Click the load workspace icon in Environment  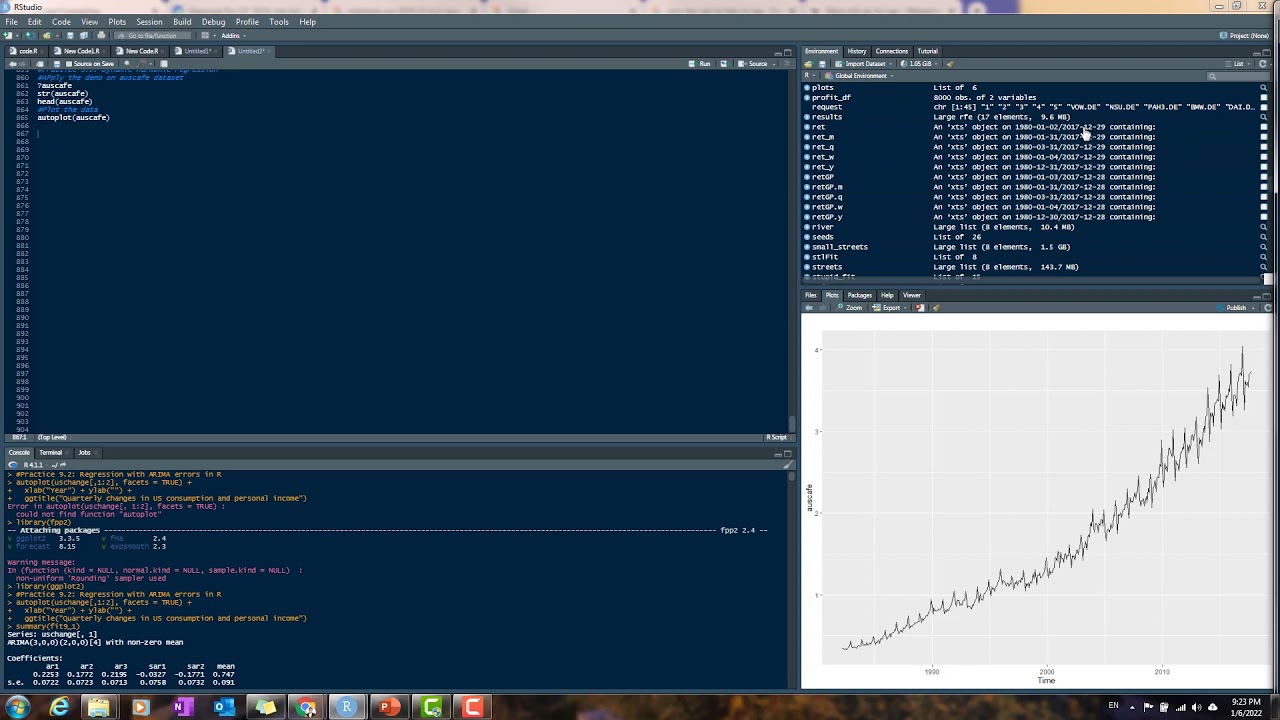808,64
